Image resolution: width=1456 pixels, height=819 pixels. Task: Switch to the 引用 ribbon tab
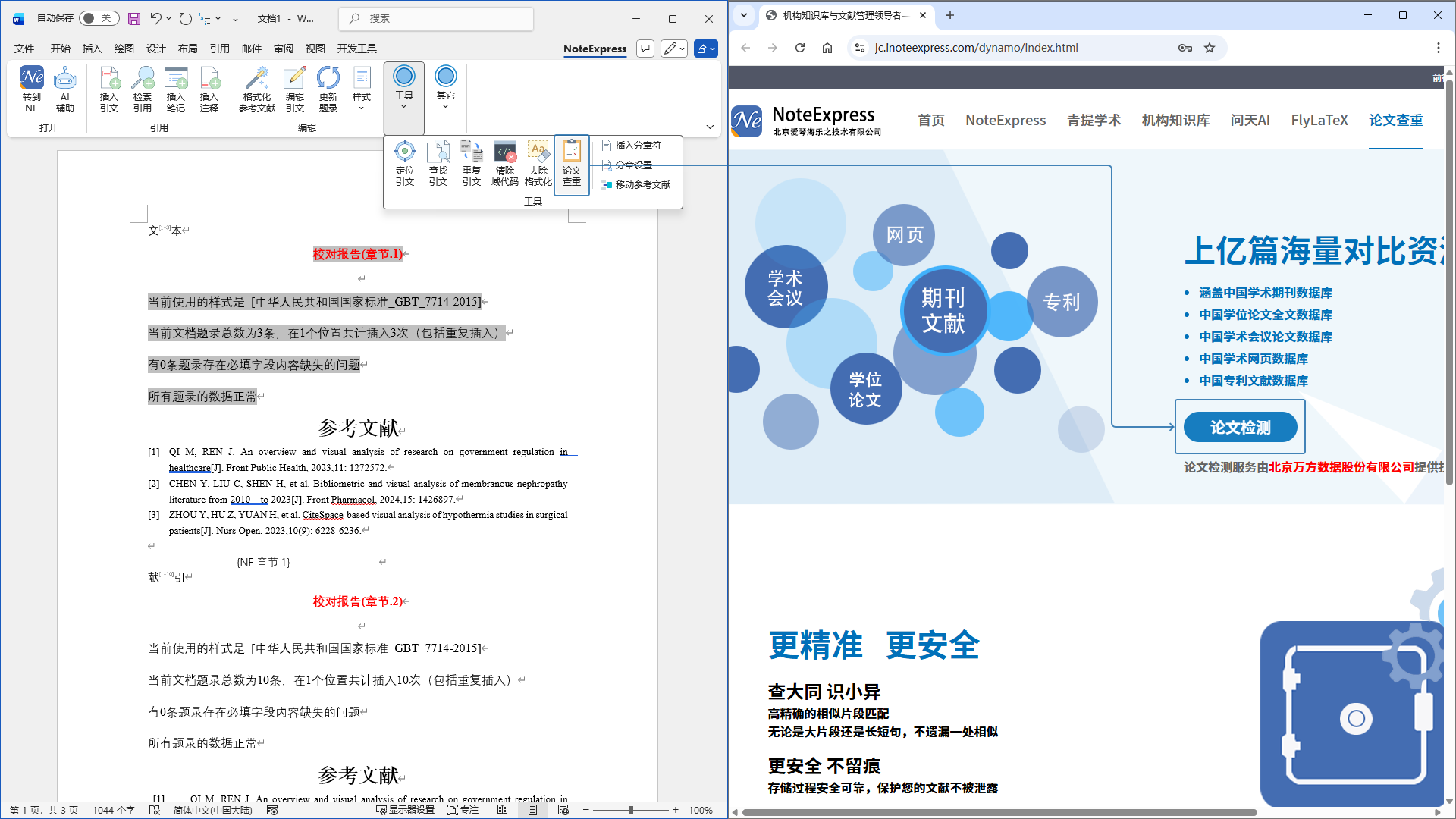[x=220, y=49]
